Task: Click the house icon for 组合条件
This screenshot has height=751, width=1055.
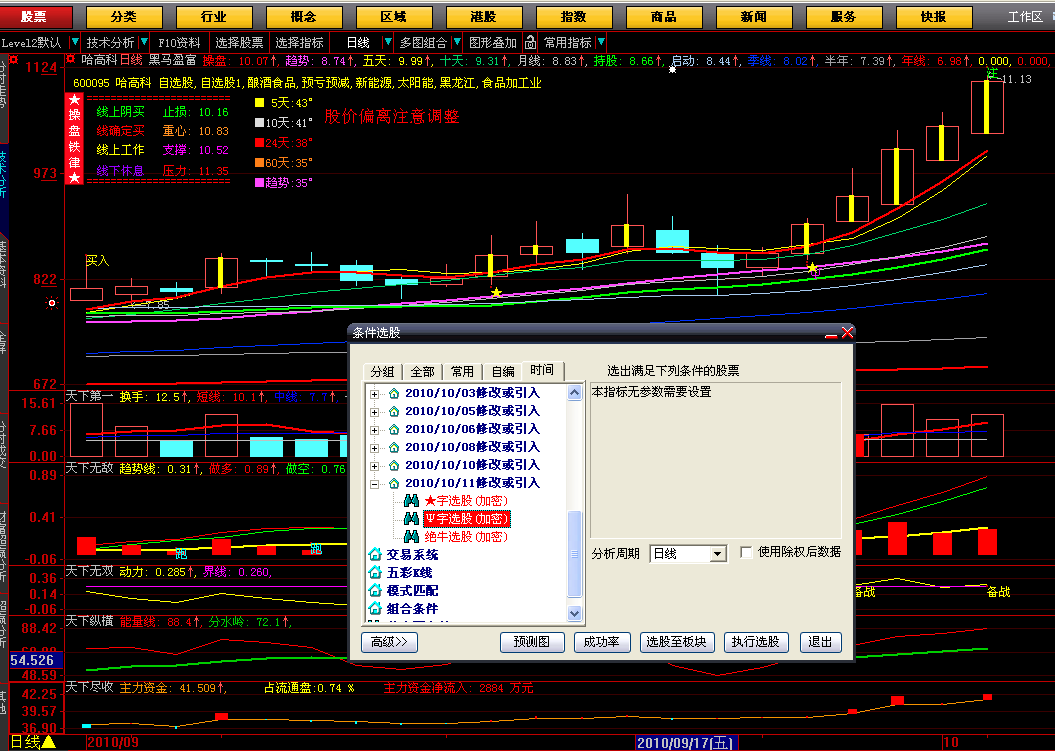Action: 375,609
